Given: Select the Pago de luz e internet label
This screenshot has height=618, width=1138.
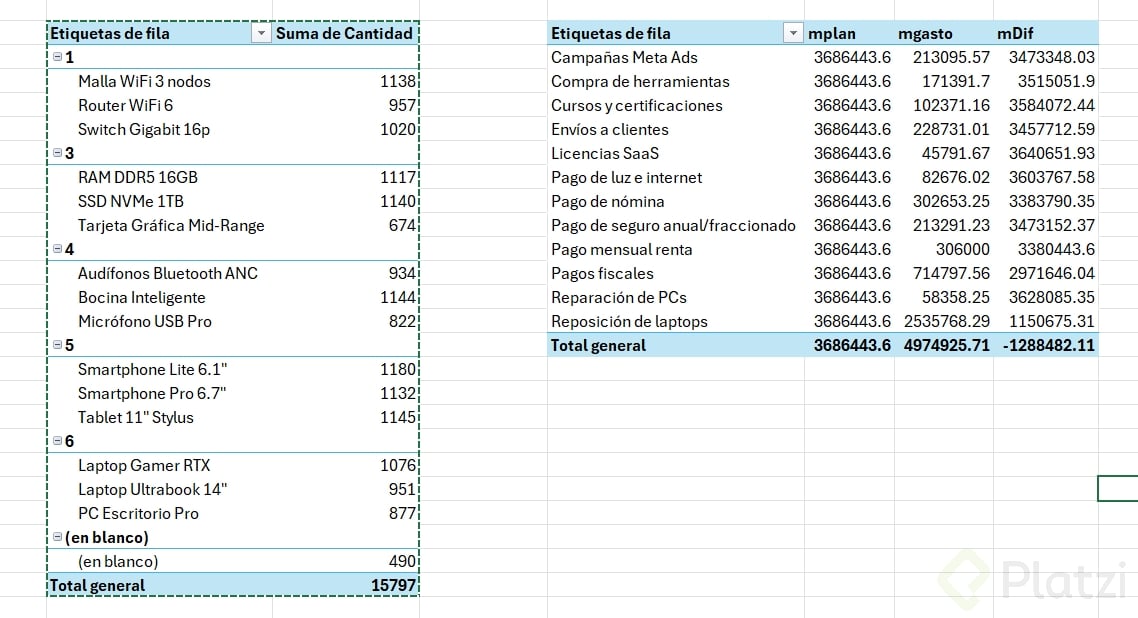Looking at the screenshot, I should point(626,177).
